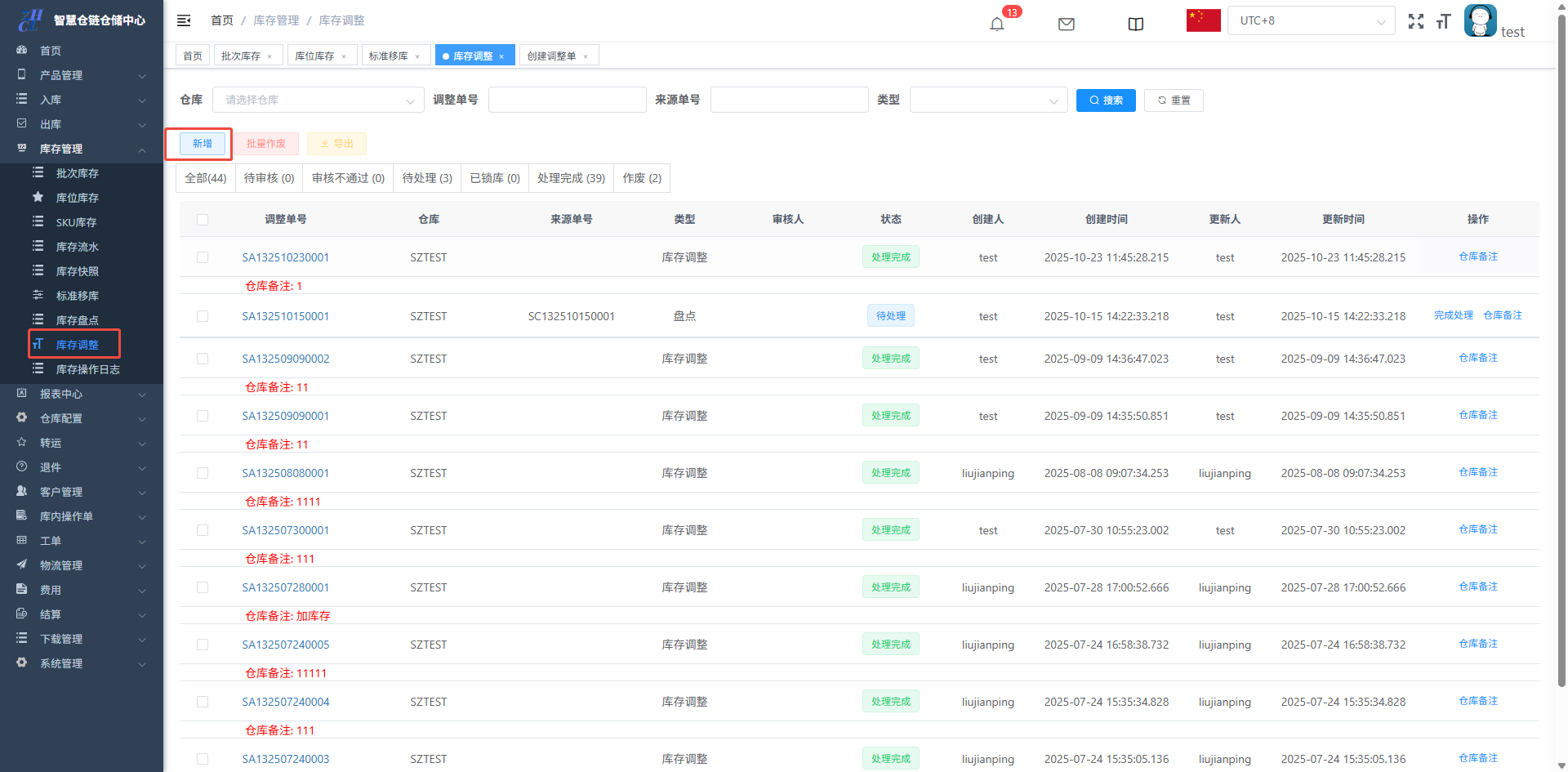1568x772 pixels.
Task: Click the 搜索 search button
Action: (x=1106, y=100)
